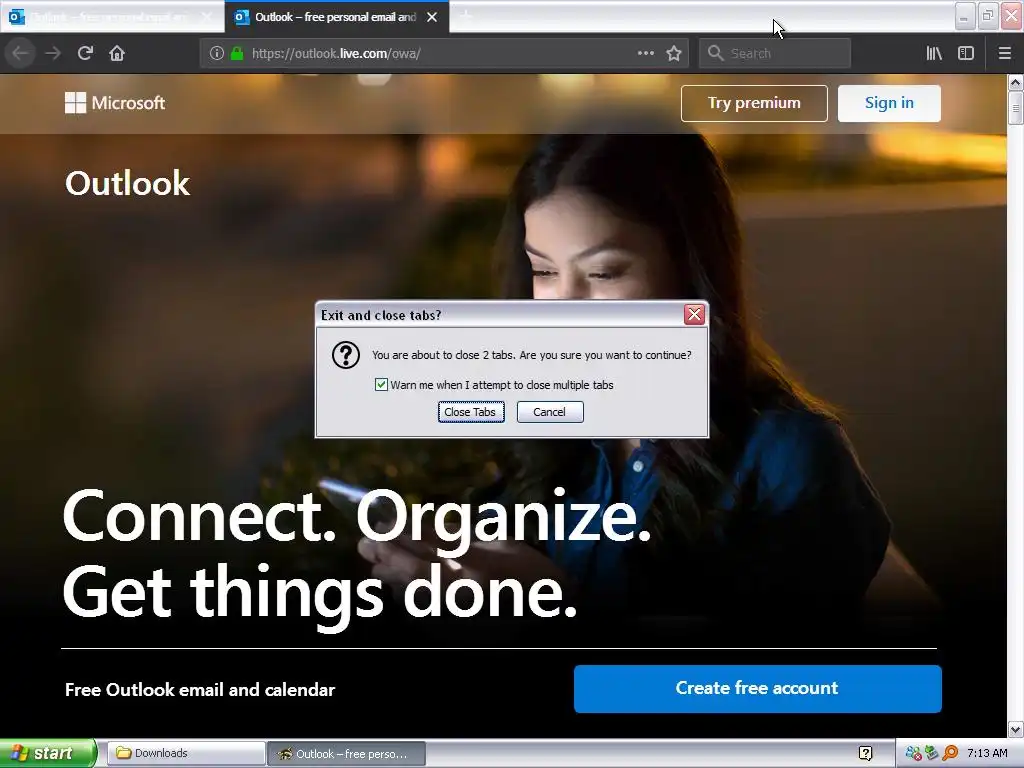Show sidebars icon in toolbar
The width and height of the screenshot is (1024, 768).
pyautogui.click(x=966, y=54)
